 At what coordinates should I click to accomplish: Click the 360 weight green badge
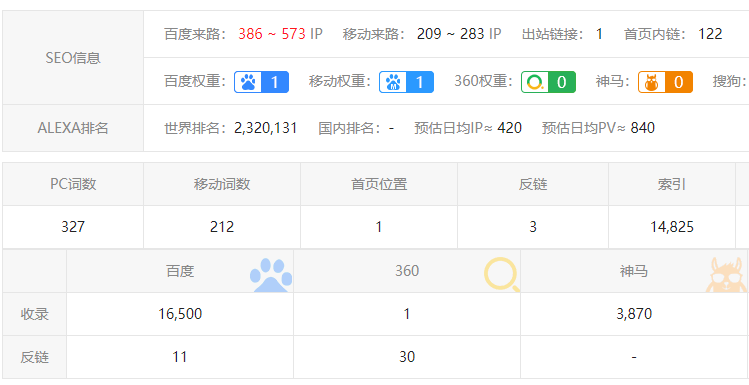click(x=548, y=82)
